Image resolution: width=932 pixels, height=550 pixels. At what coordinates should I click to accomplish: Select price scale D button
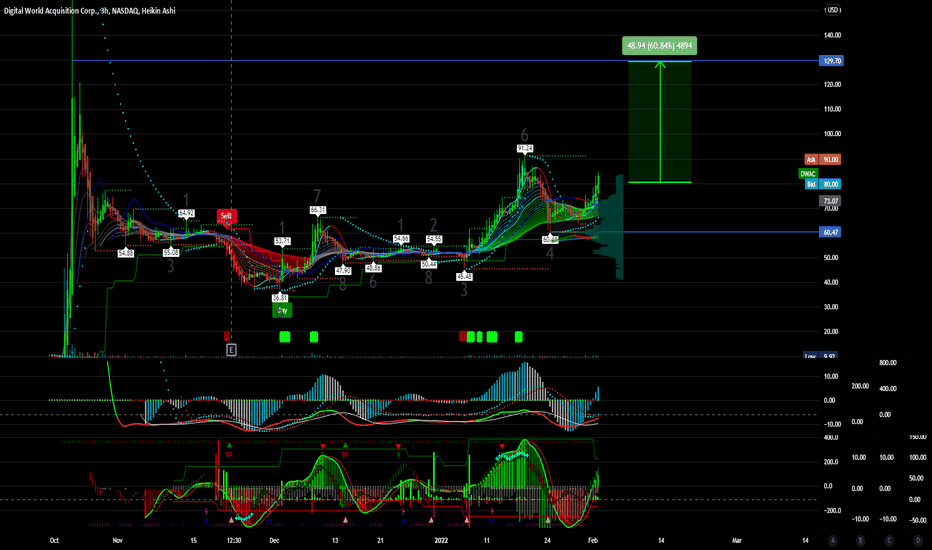point(918,540)
